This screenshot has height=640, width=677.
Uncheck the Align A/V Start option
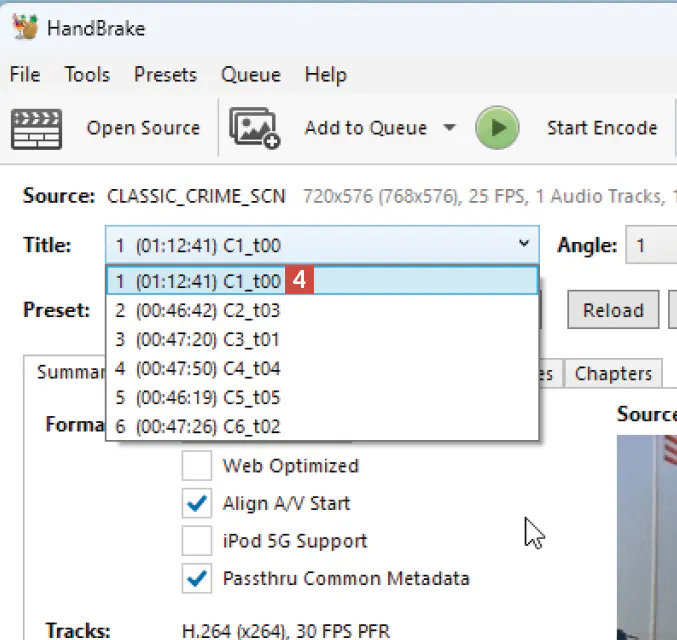197,503
